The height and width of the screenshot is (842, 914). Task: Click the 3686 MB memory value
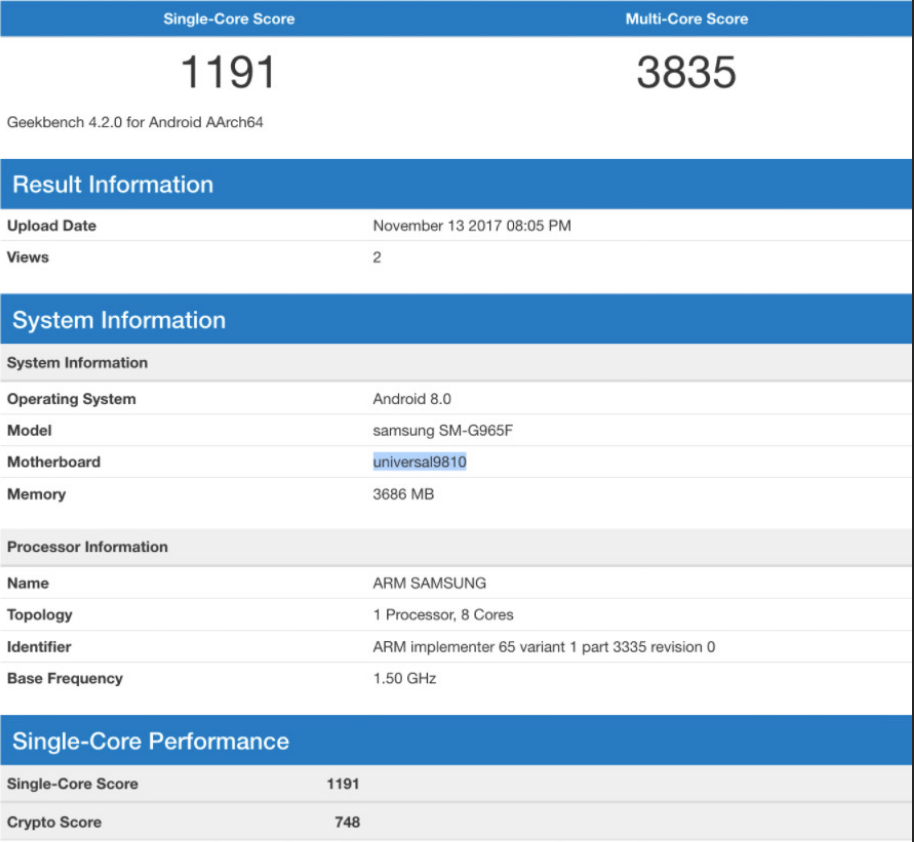coord(403,494)
